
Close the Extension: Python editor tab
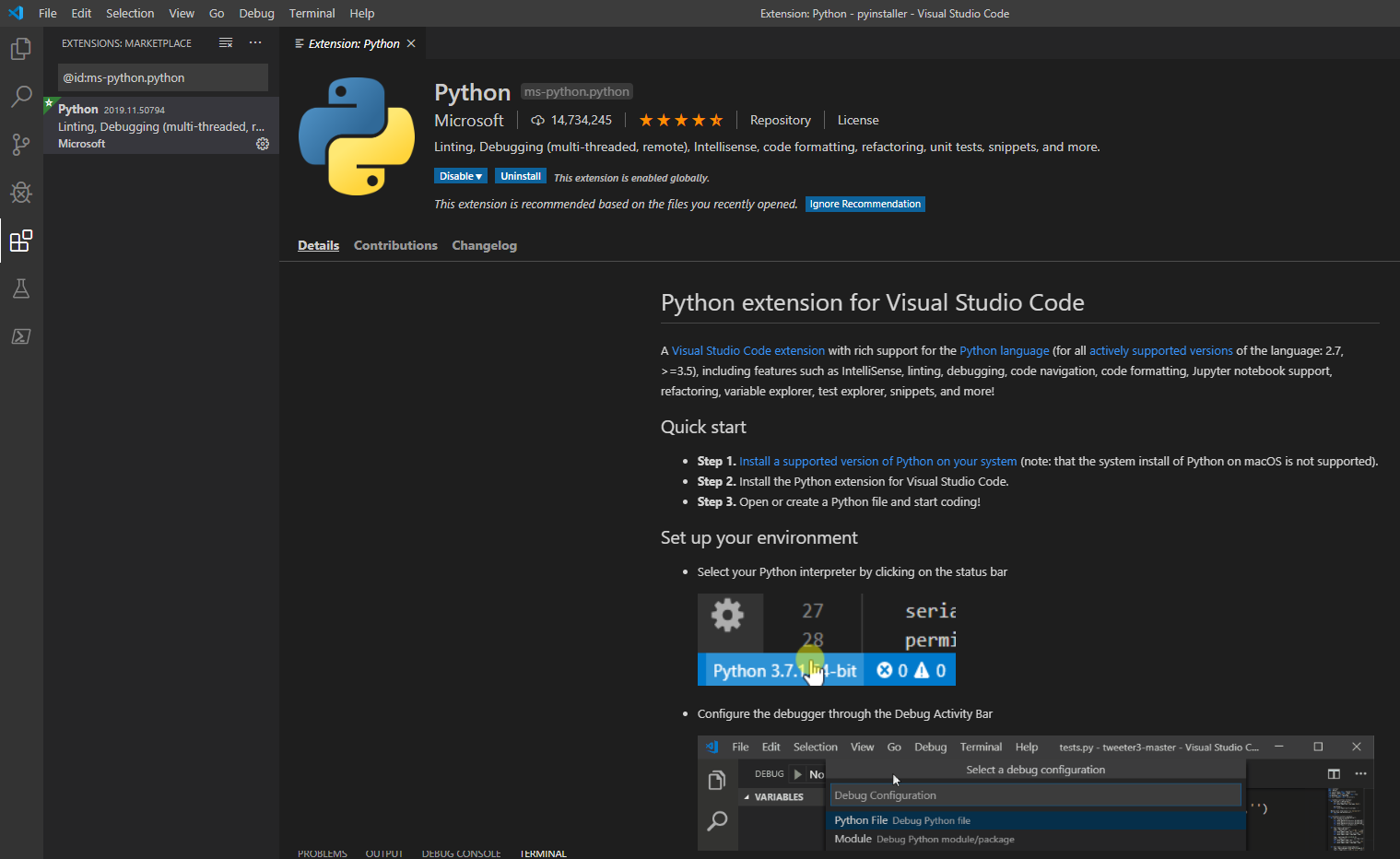pos(411,43)
